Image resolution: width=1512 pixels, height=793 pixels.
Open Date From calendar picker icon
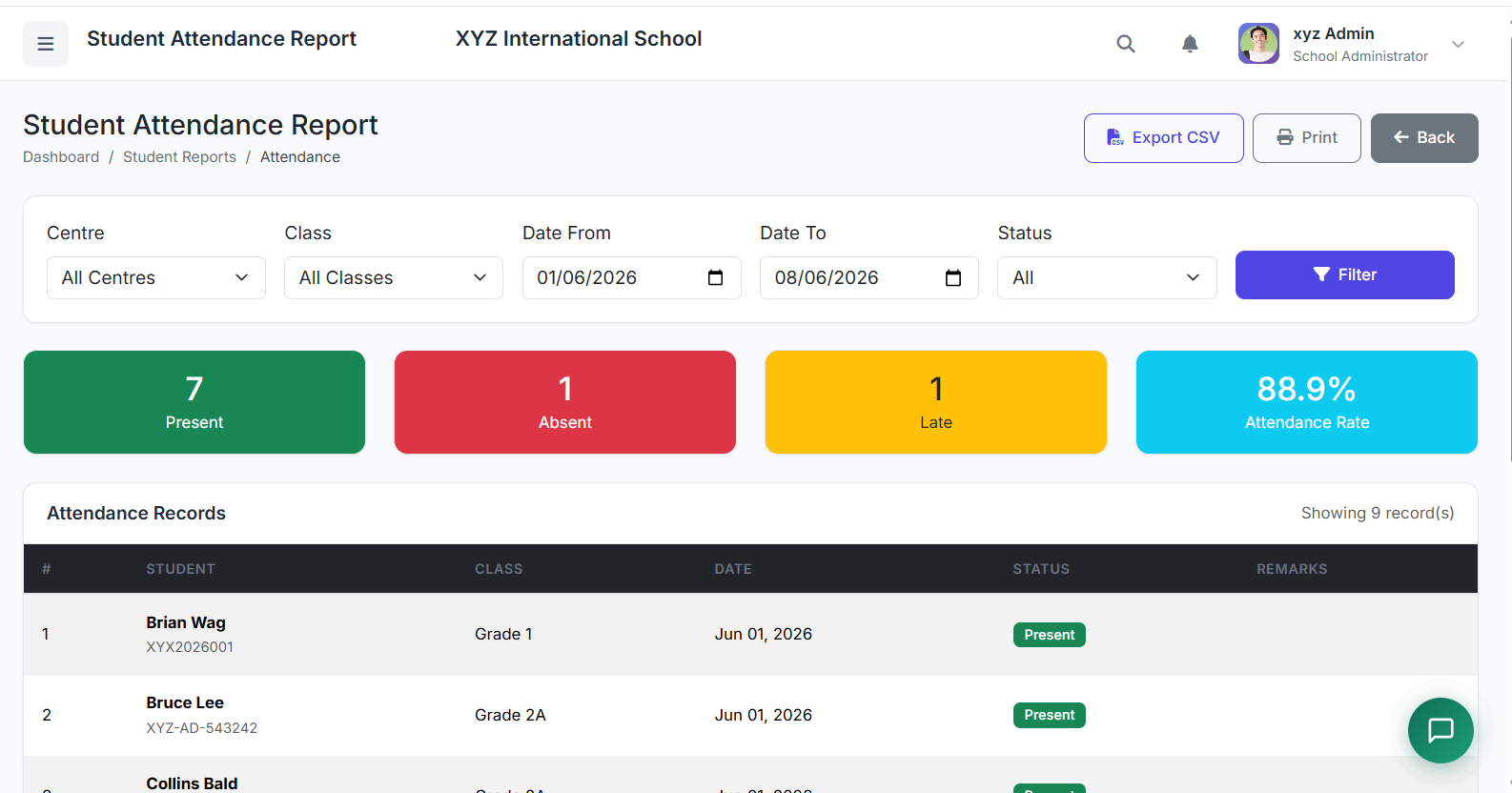(716, 277)
